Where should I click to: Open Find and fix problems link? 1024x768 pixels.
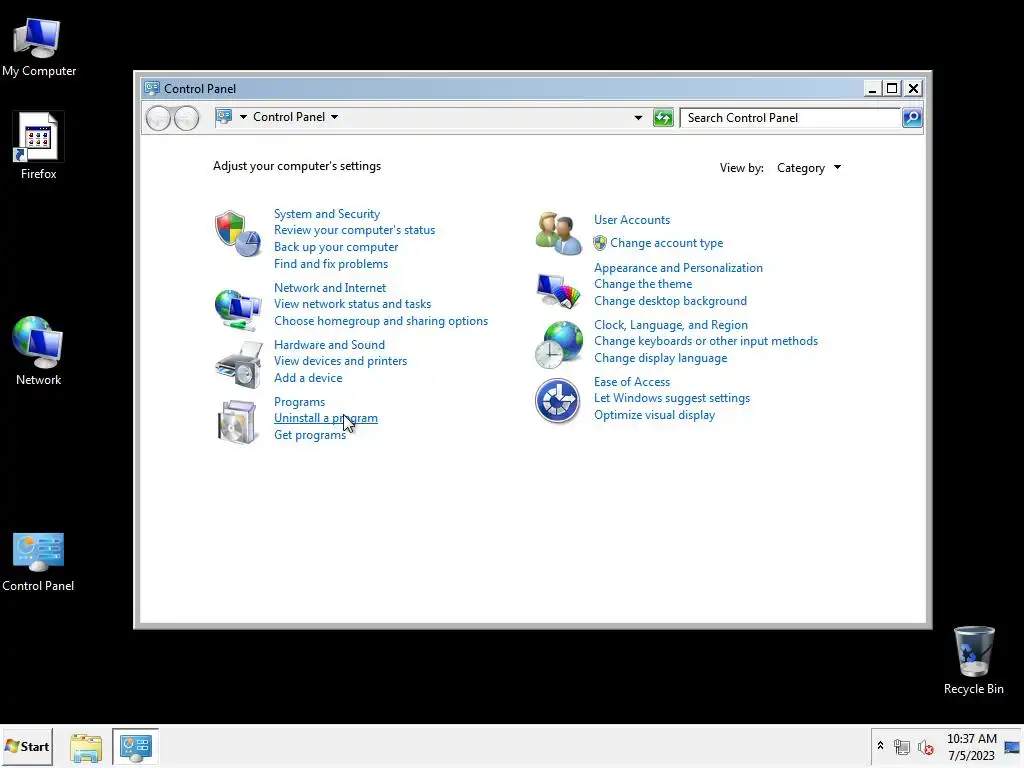click(x=330, y=264)
